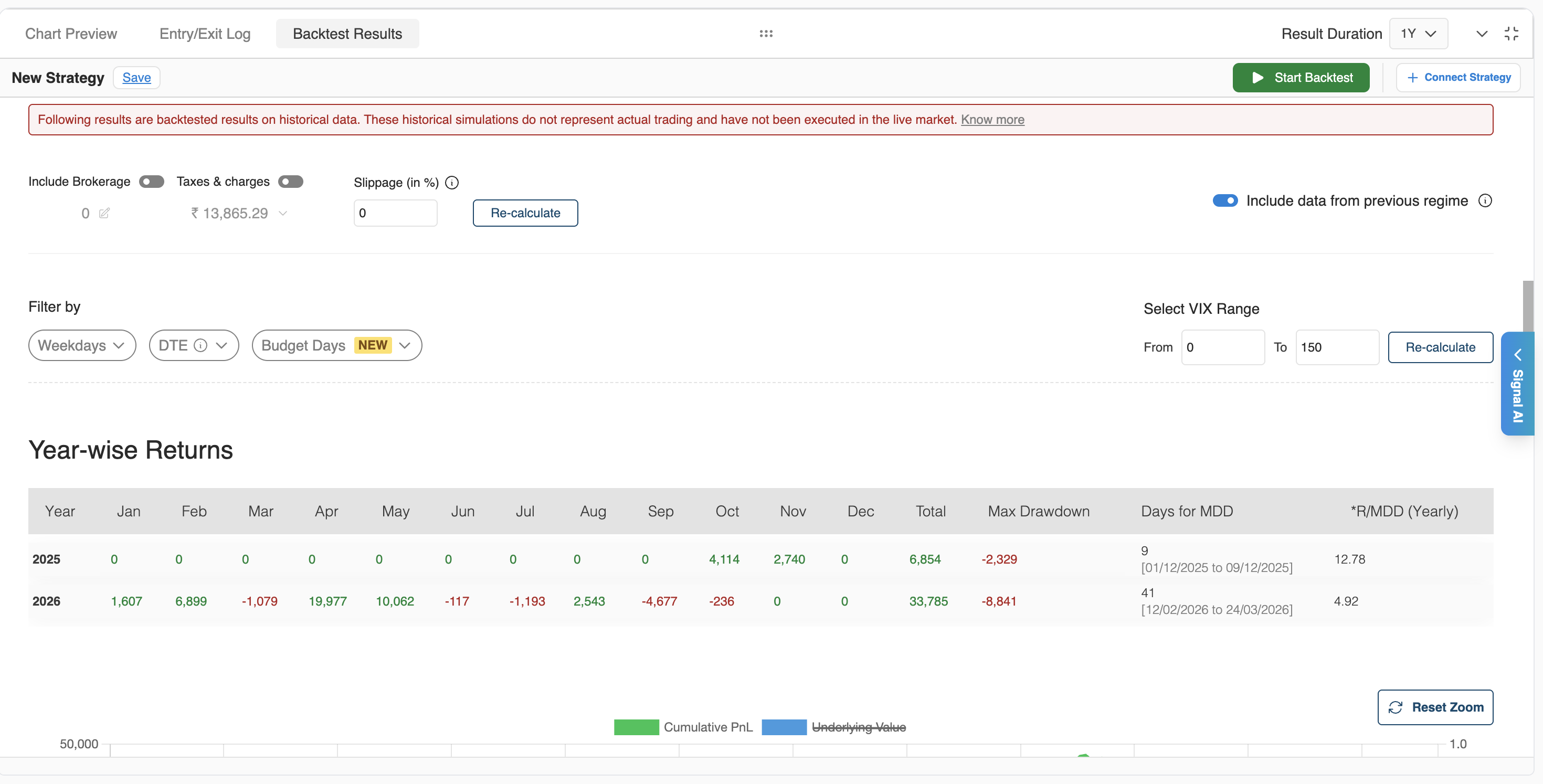Select the Backtest Results tab

(x=347, y=34)
